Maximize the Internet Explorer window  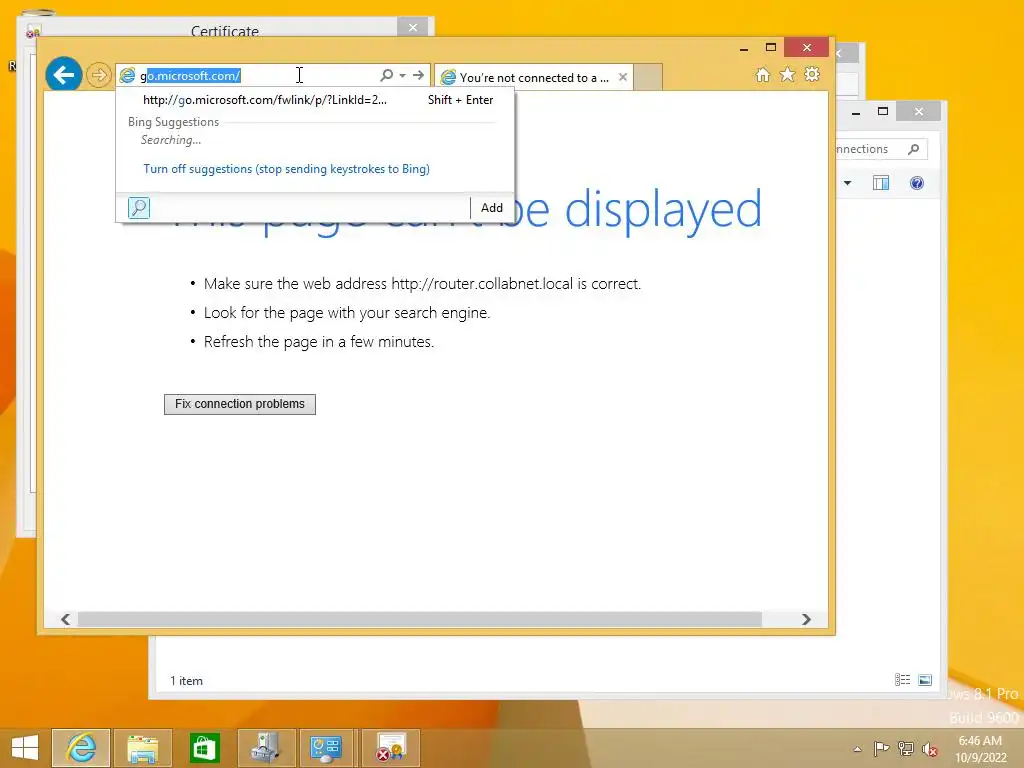click(771, 48)
